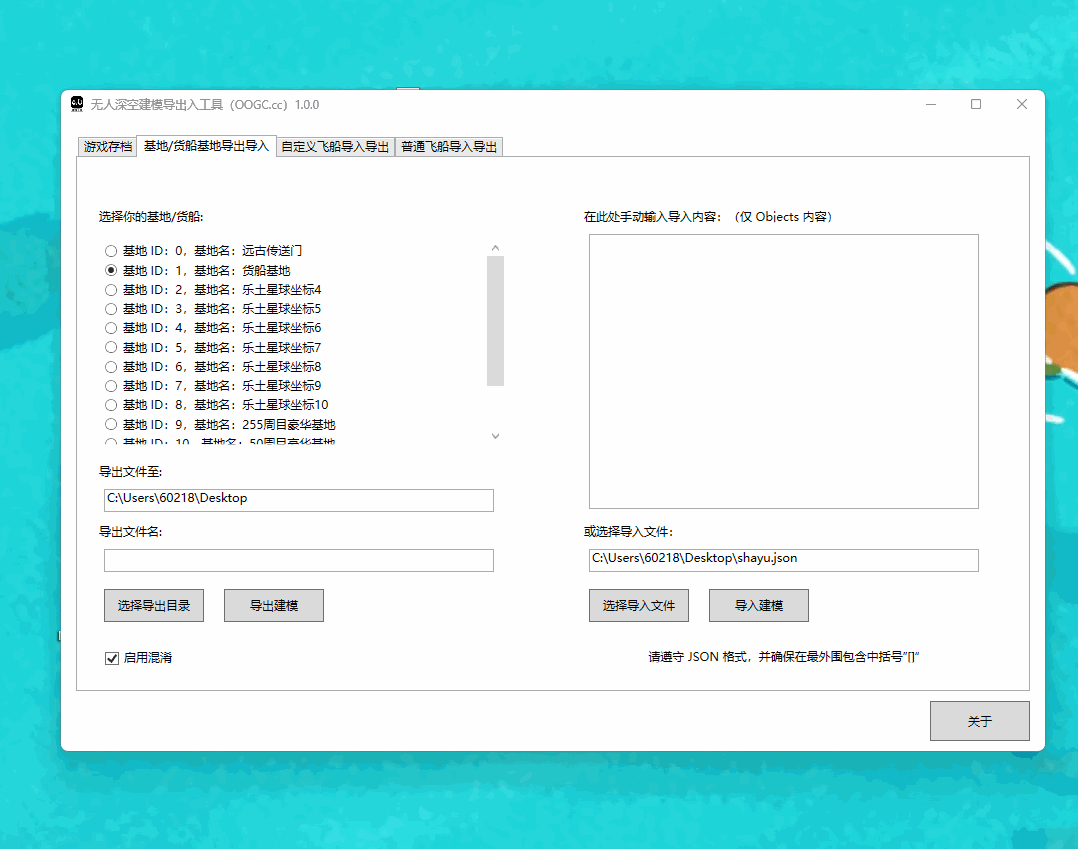The image size is (1078, 849).
Task: Focus the import file path shayu.json field
Action: point(784,560)
